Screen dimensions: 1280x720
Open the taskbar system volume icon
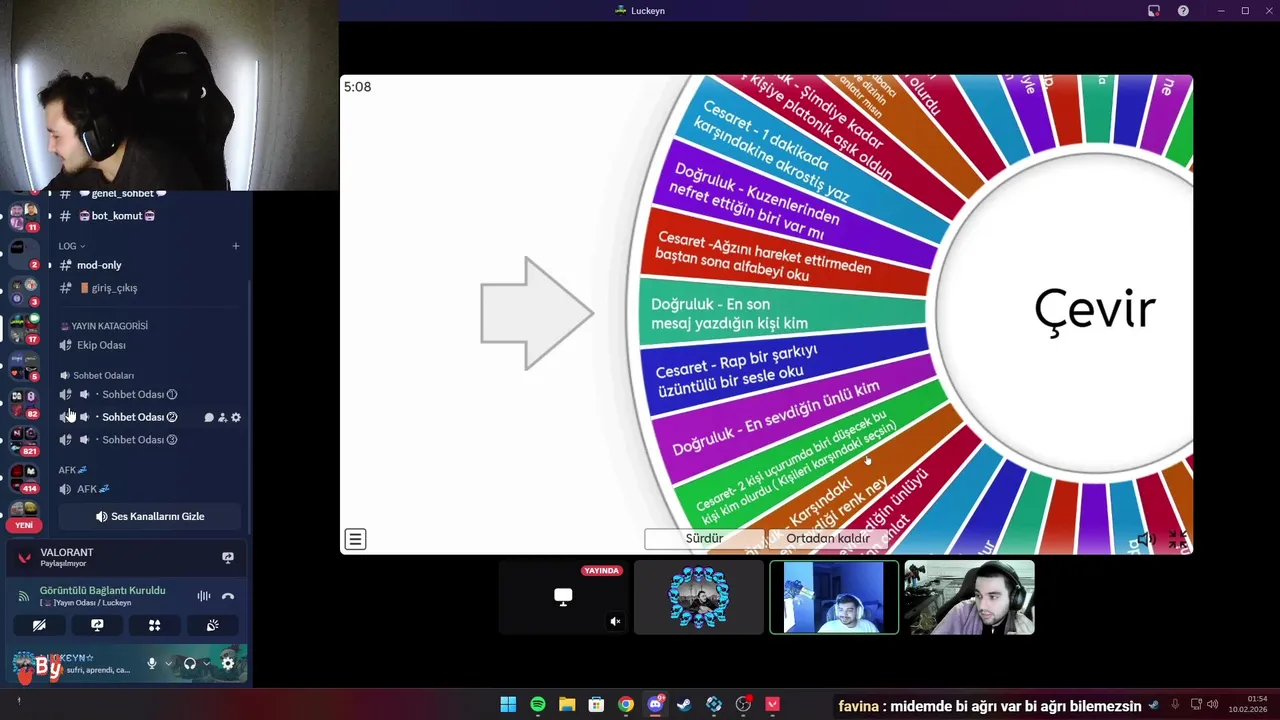[x=1212, y=705]
